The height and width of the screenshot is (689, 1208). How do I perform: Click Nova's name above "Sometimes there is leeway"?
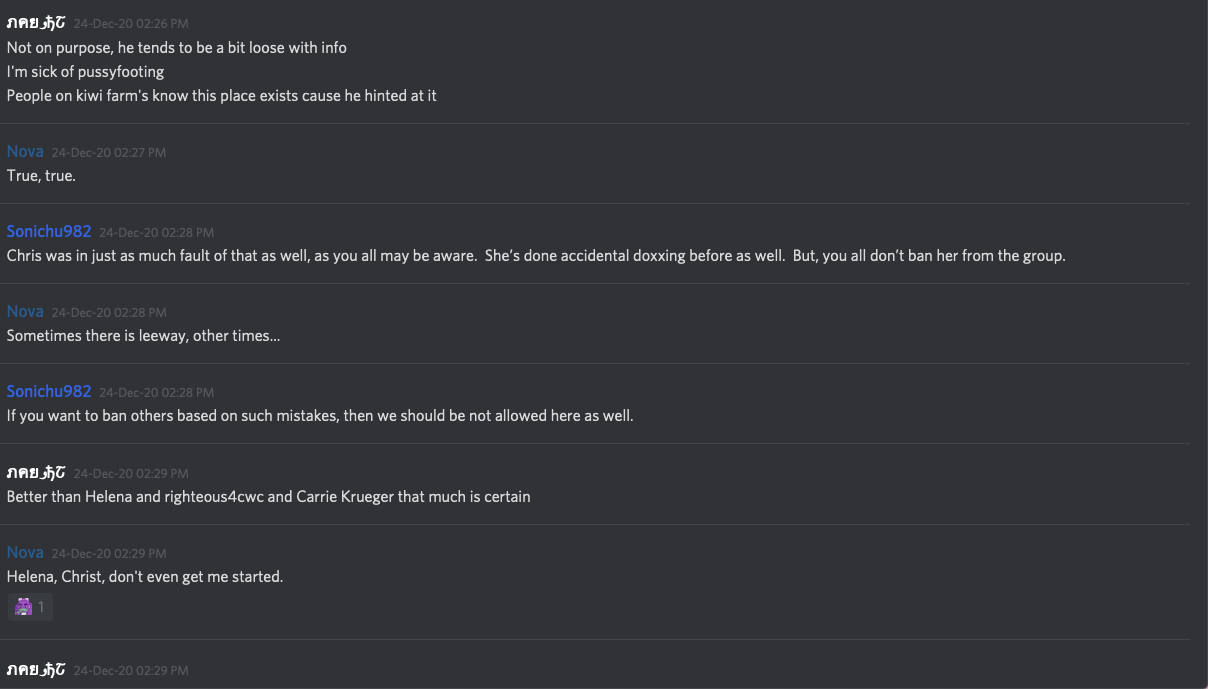(25, 312)
